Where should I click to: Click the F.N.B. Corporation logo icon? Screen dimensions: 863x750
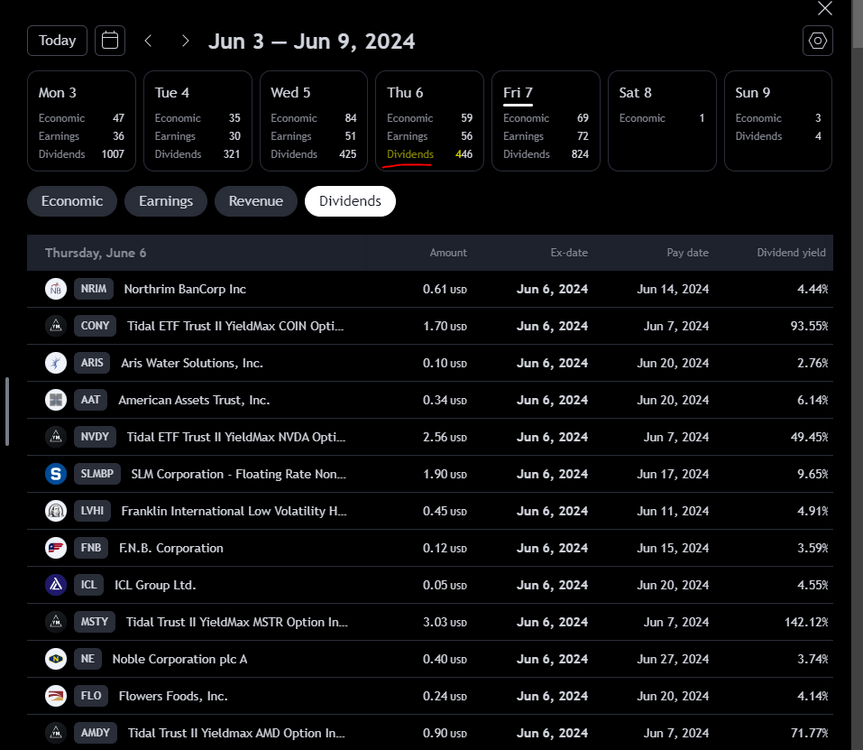tap(56, 548)
